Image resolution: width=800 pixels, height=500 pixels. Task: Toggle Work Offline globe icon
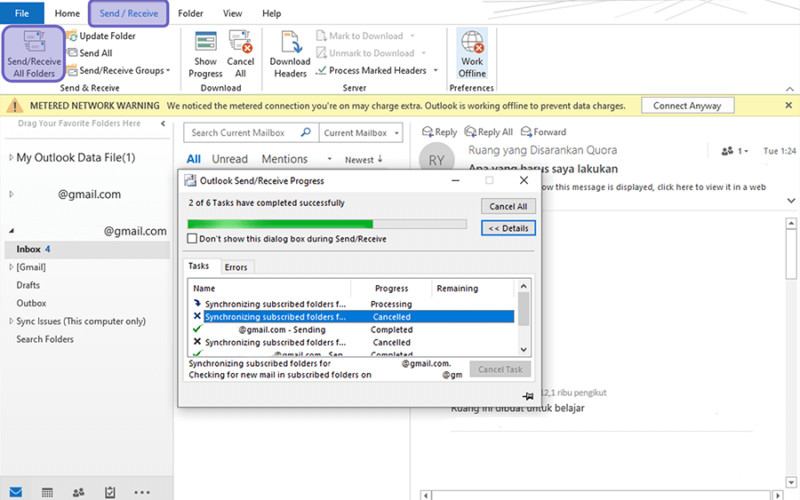(472, 42)
